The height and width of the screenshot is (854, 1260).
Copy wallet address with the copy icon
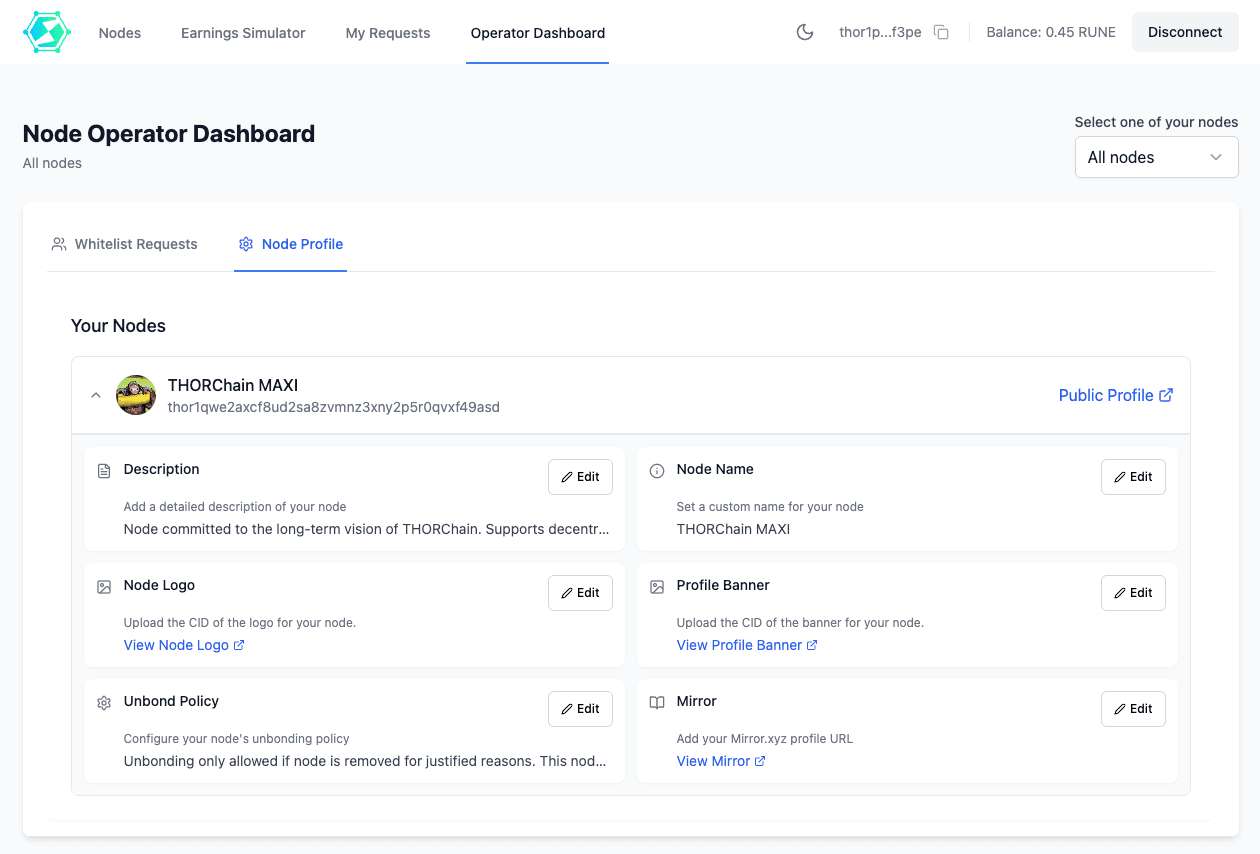point(941,32)
